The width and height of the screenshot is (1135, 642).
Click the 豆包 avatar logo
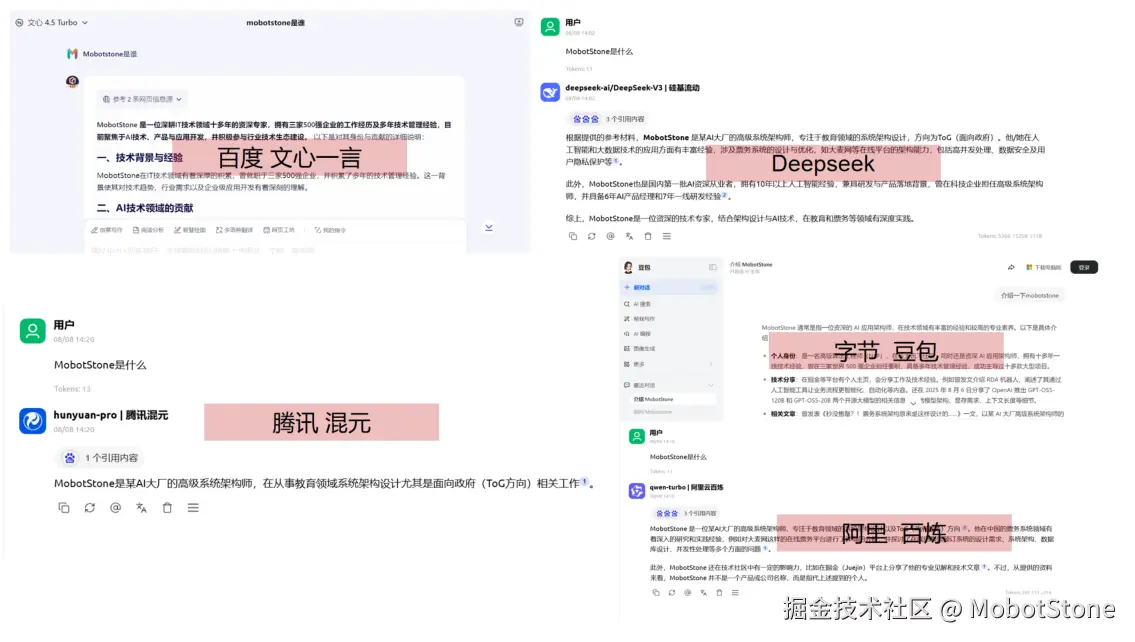[628, 267]
